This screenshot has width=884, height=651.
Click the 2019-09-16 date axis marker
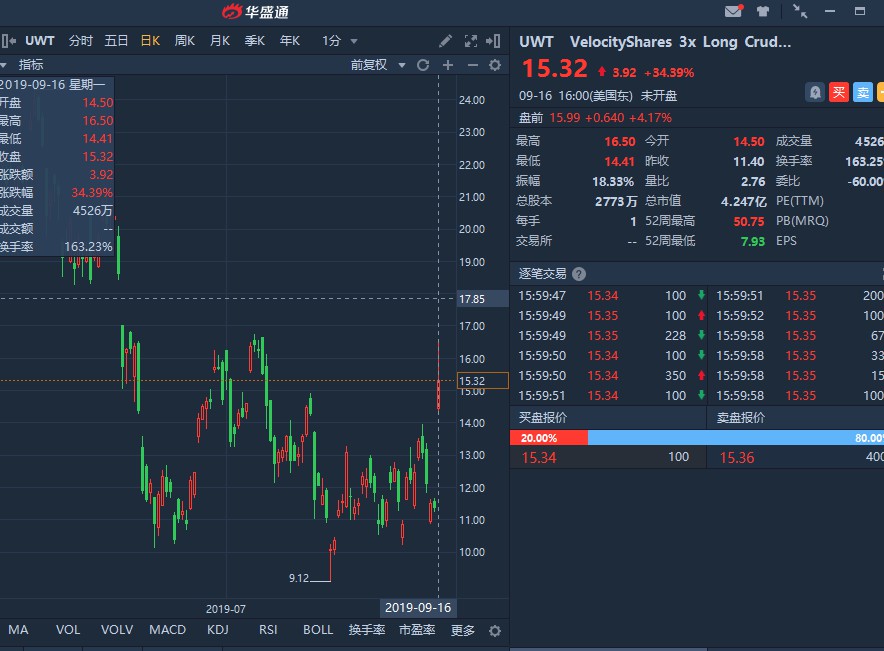tap(418, 608)
